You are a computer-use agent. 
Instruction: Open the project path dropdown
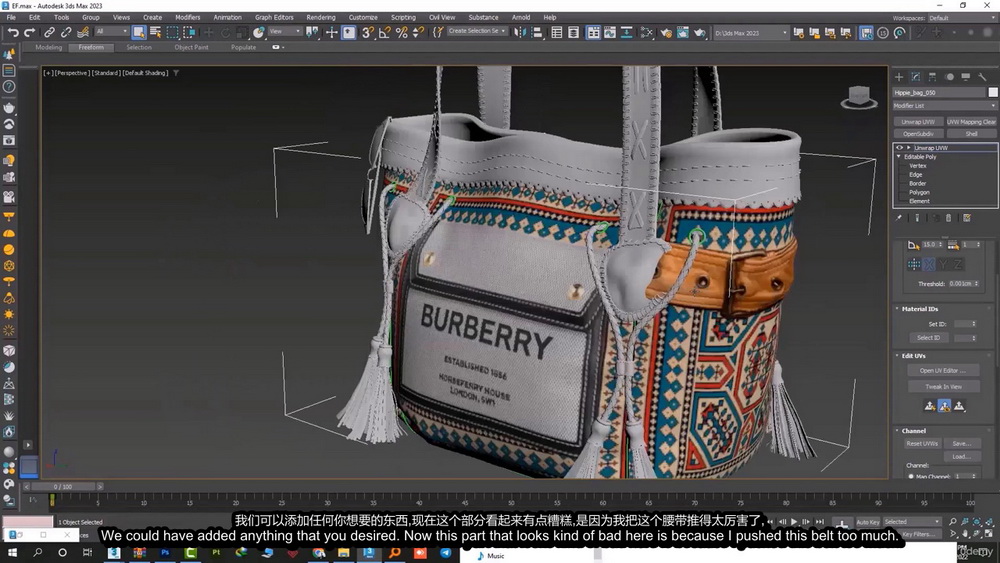point(751,33)
